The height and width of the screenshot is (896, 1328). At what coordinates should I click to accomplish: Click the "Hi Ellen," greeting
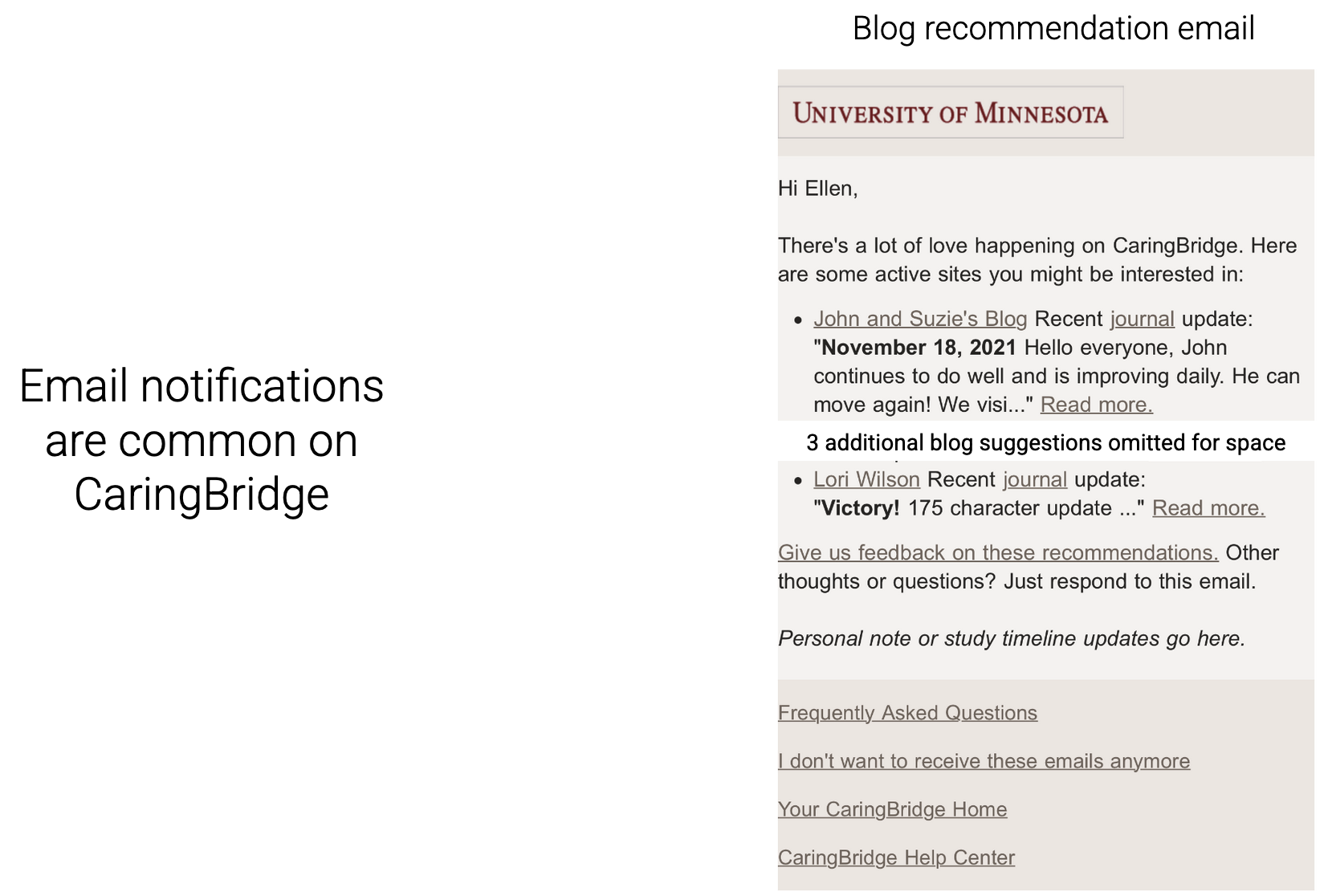pos(817,189)
